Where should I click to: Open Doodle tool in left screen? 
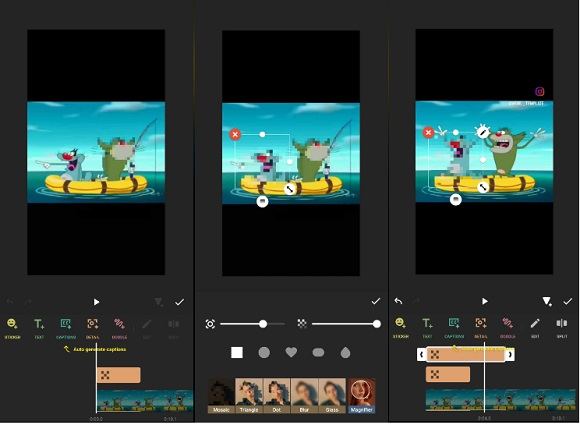[119, 328]
